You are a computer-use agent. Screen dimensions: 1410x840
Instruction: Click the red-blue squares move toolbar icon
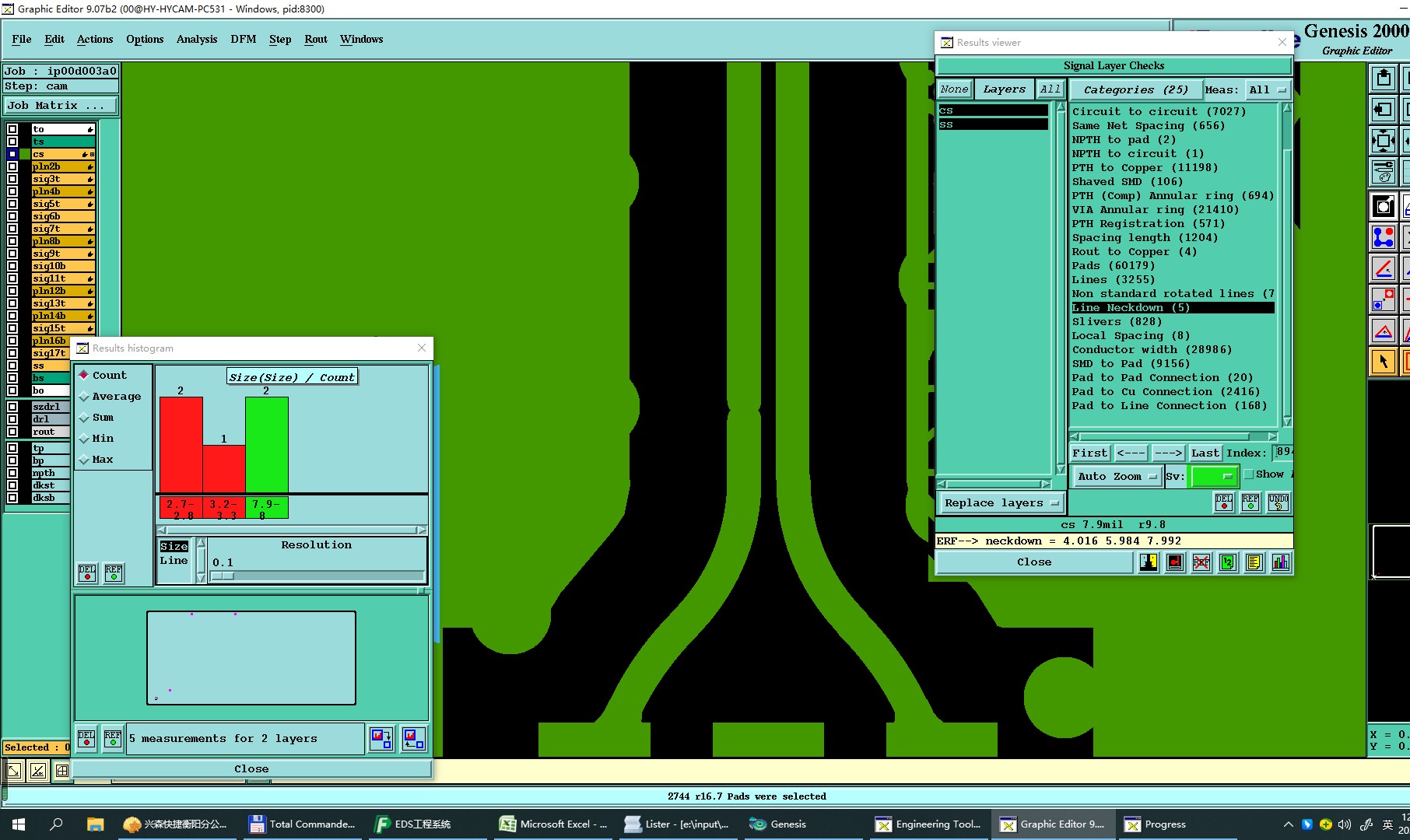pos(1384,300)
